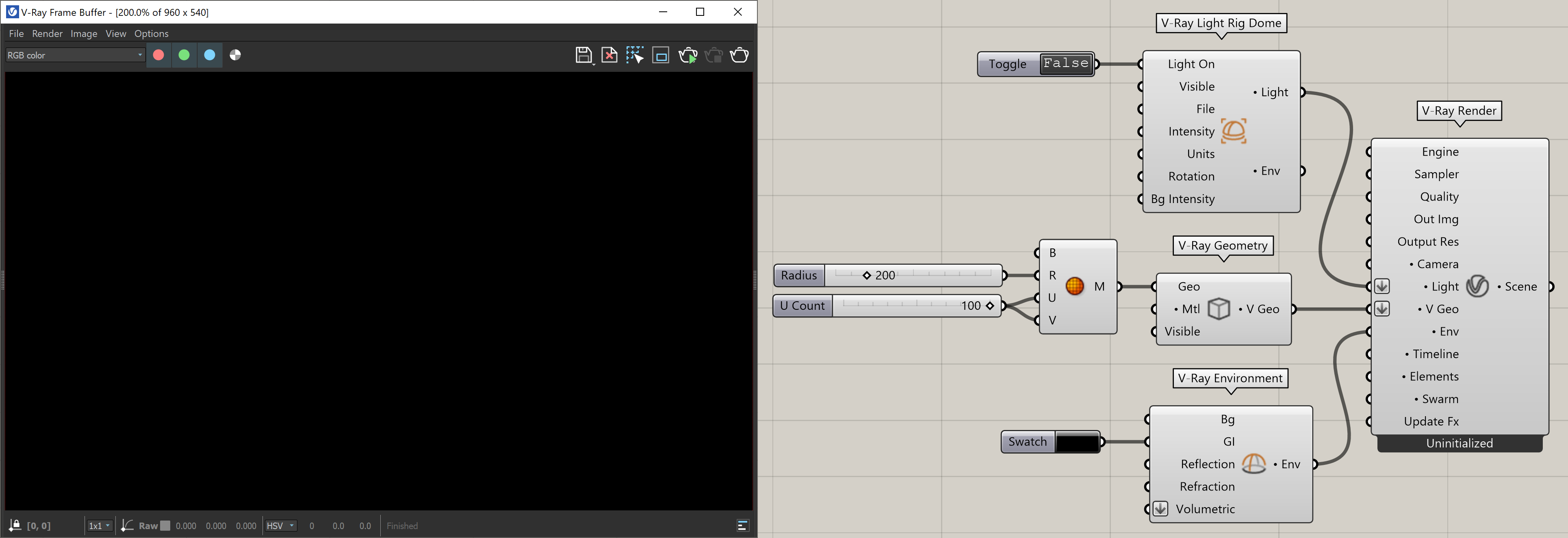1568x538 pixels.
Task: Open the Options menu
Action: click(152, 33)
